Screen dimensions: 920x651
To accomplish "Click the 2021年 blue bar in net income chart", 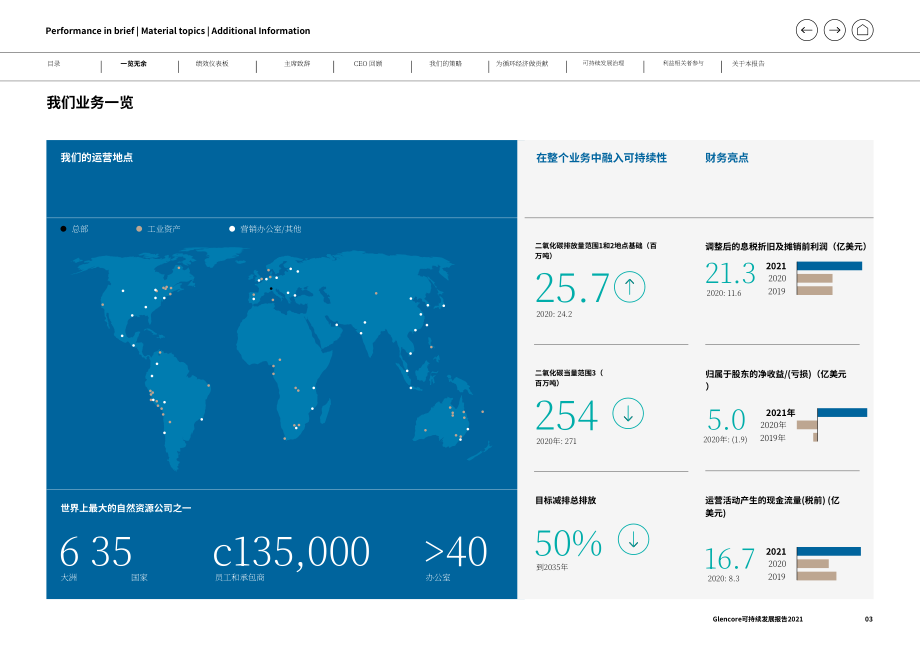I will [x=842, y=412].
